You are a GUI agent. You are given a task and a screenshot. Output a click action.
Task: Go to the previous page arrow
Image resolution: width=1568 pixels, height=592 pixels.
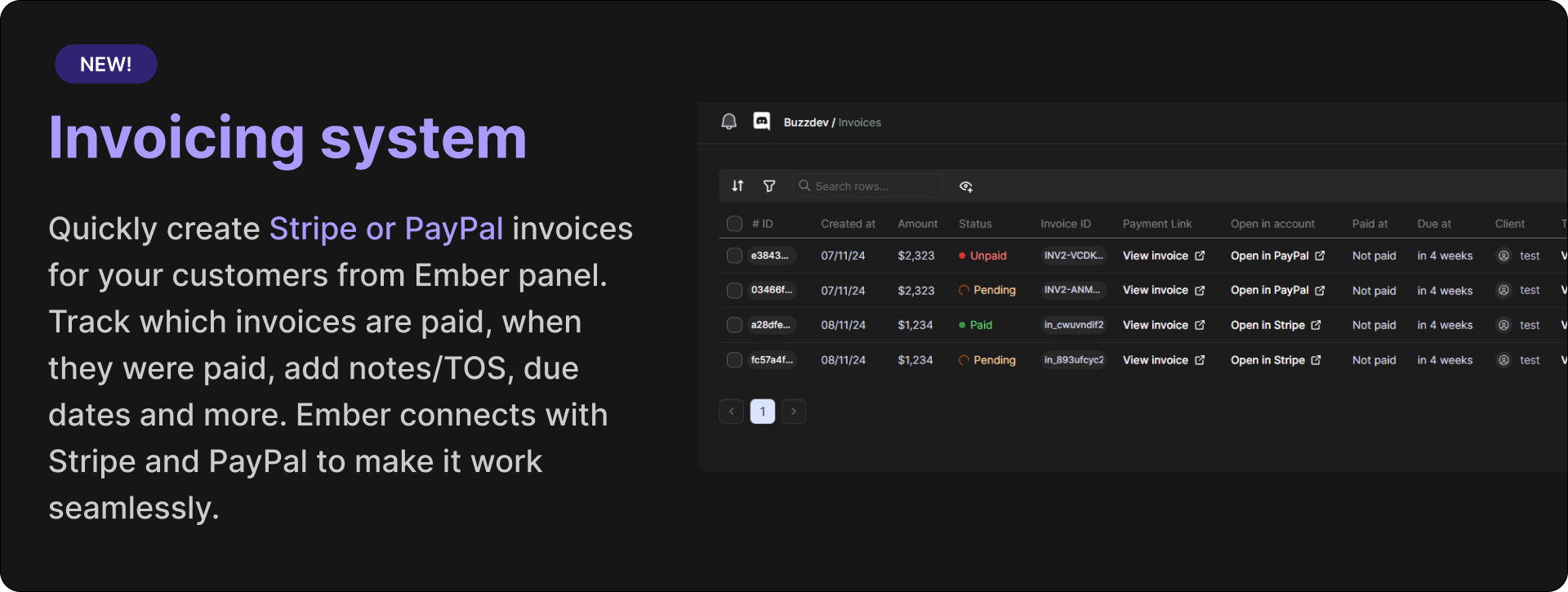pos(731,412)
